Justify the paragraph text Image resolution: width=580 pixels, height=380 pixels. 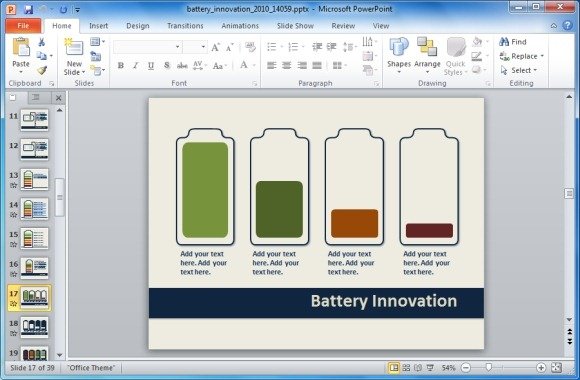[x=317, y=65]
